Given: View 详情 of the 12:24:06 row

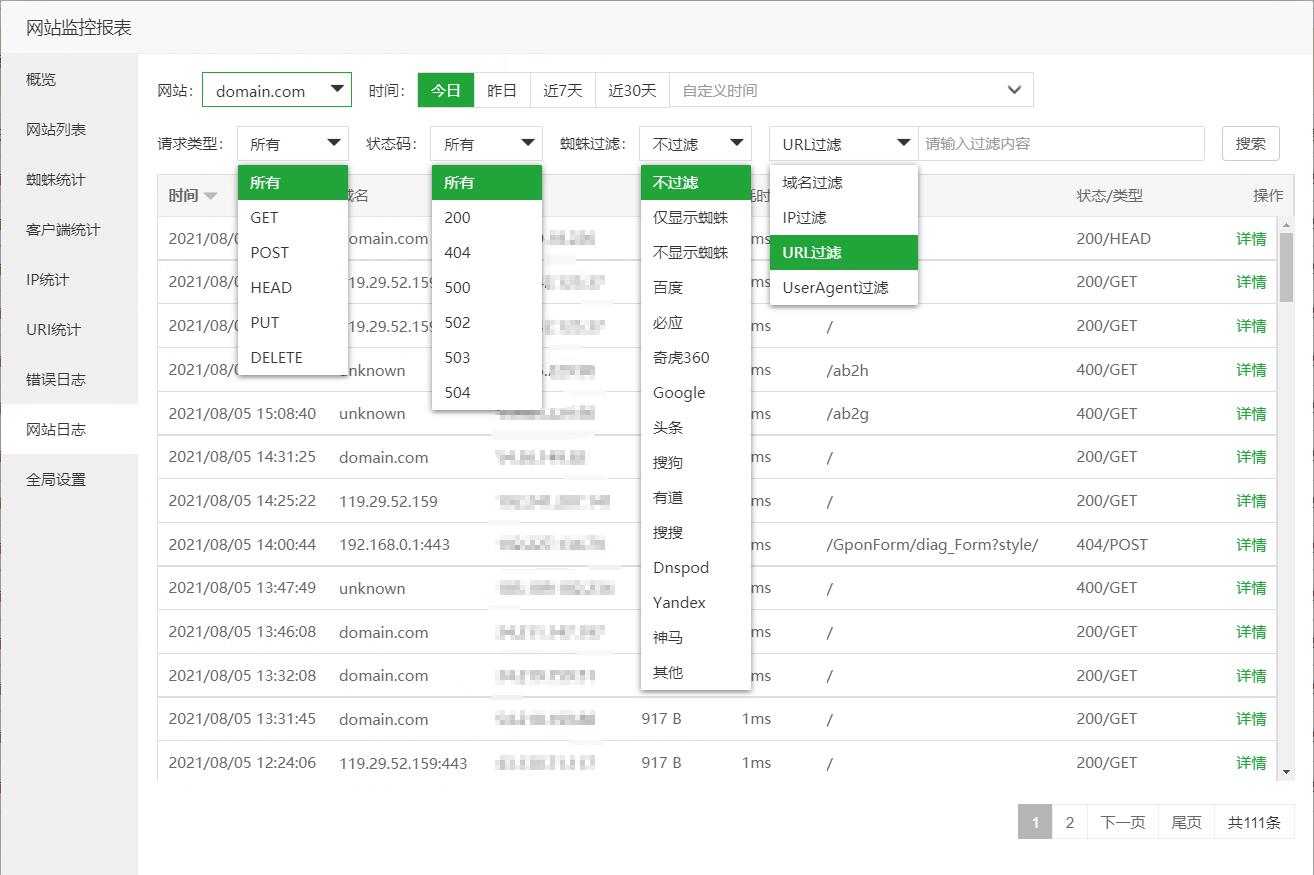Looking at the screenshot, I should point(1251,763).
